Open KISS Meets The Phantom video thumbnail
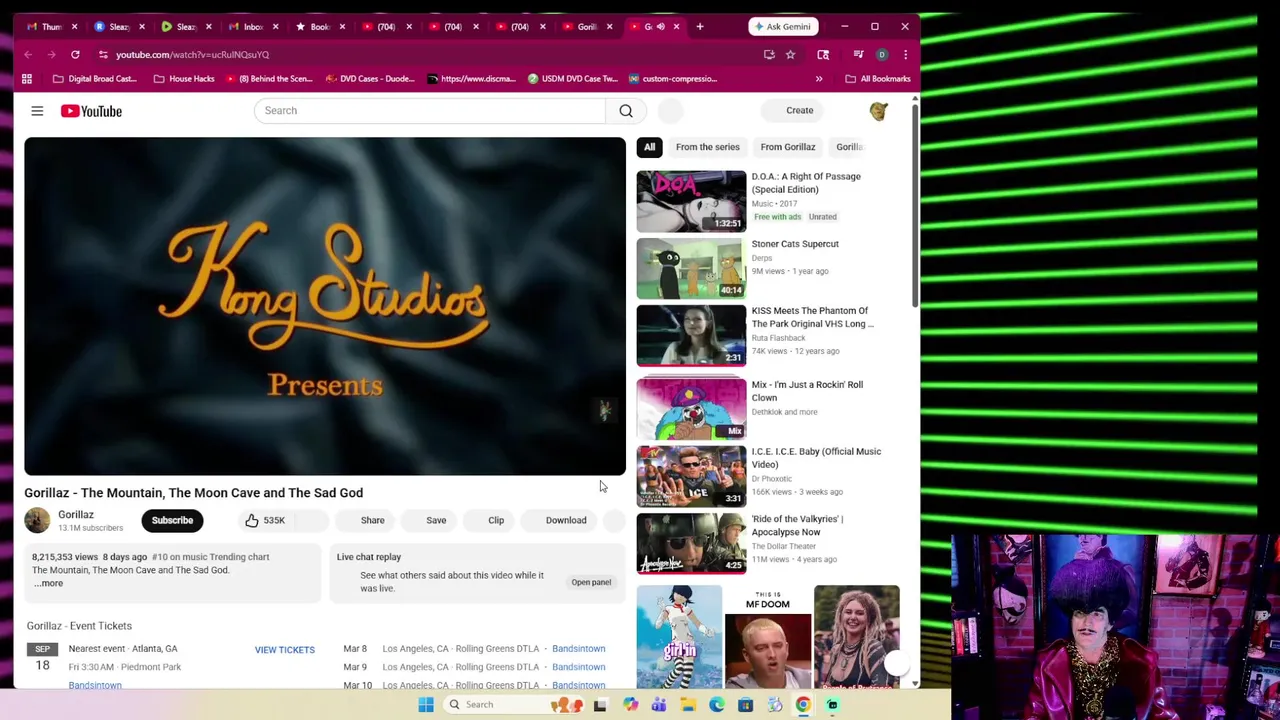The image size is (1280, 720). (x=691, y=335)
